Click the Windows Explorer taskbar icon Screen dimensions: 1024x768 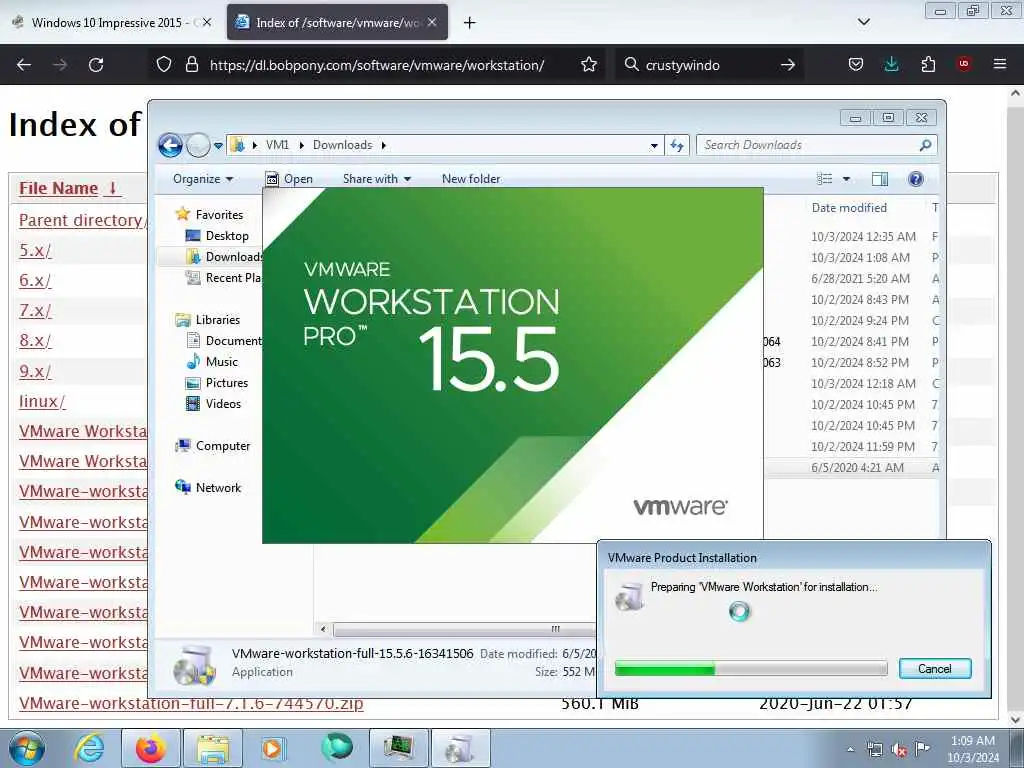(213, 748)
